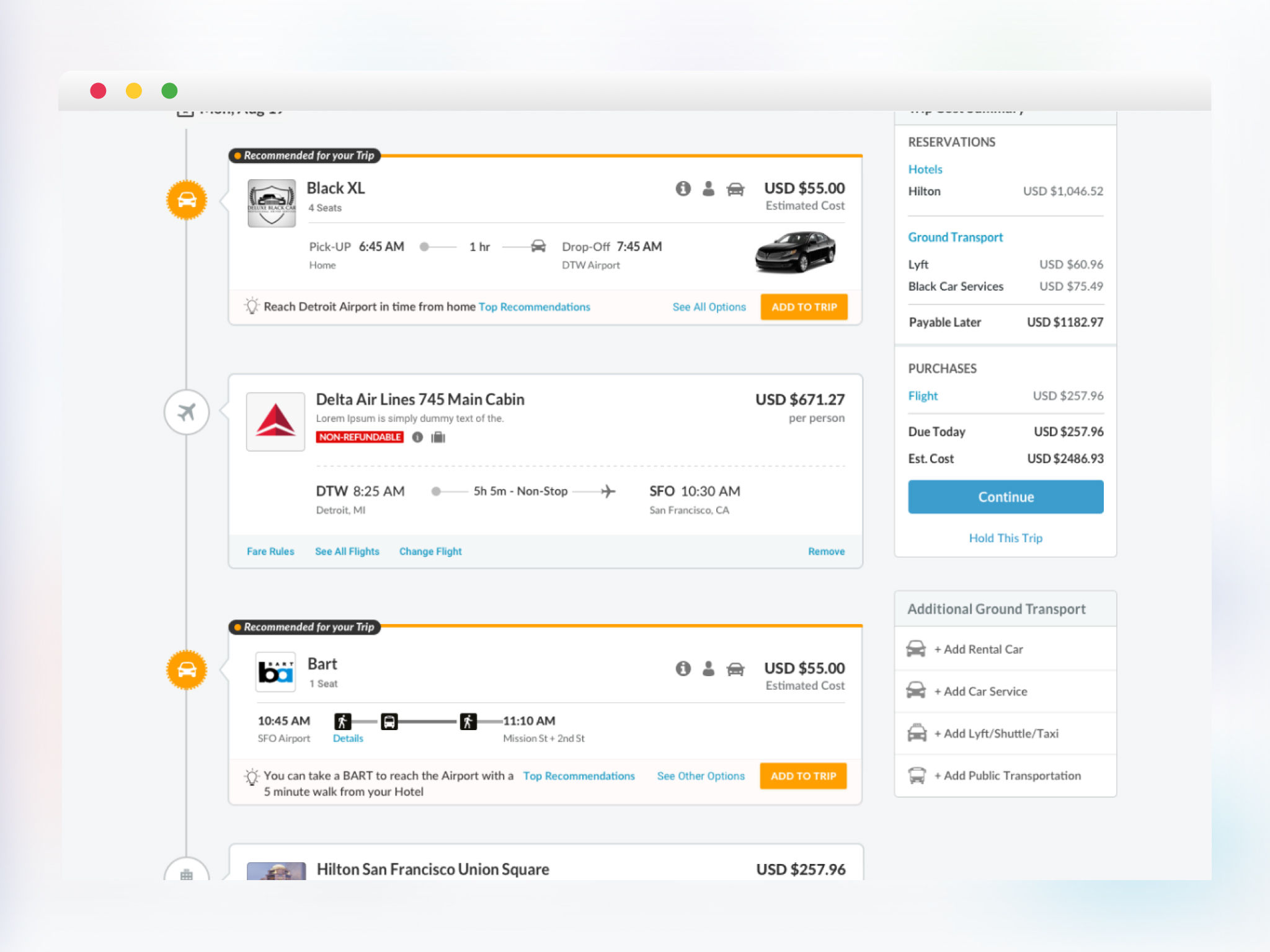Screen dimensions: 1270x952
Task: Click the Change Flight link
Action: [x=430, y=551]
